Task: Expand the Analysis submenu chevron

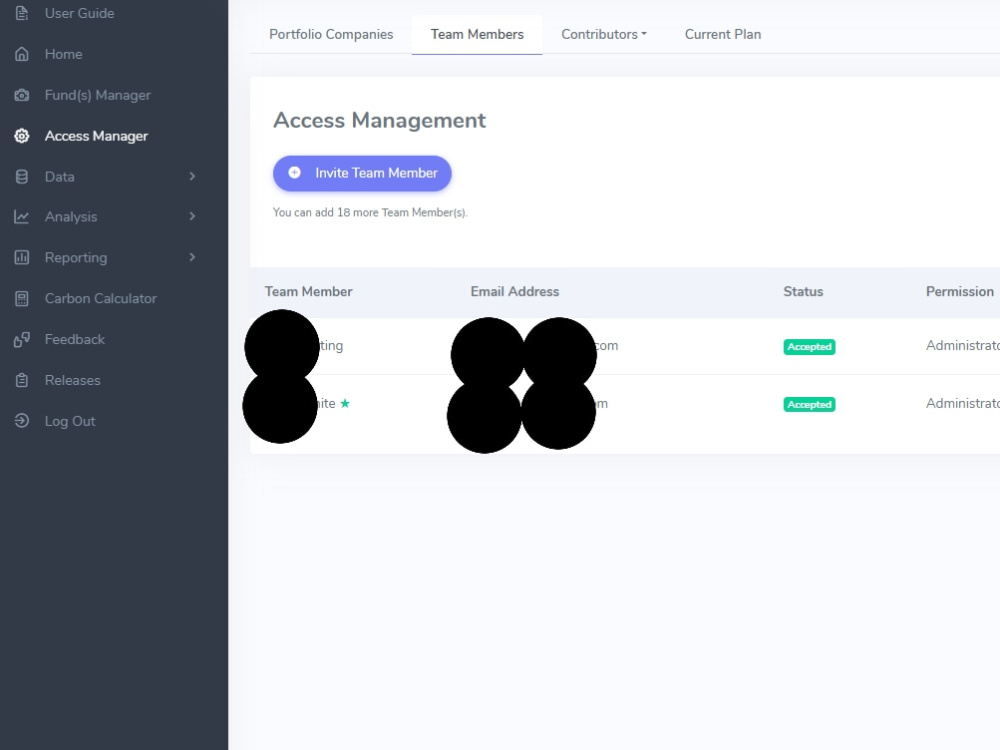Action: (x=192, y=217)
